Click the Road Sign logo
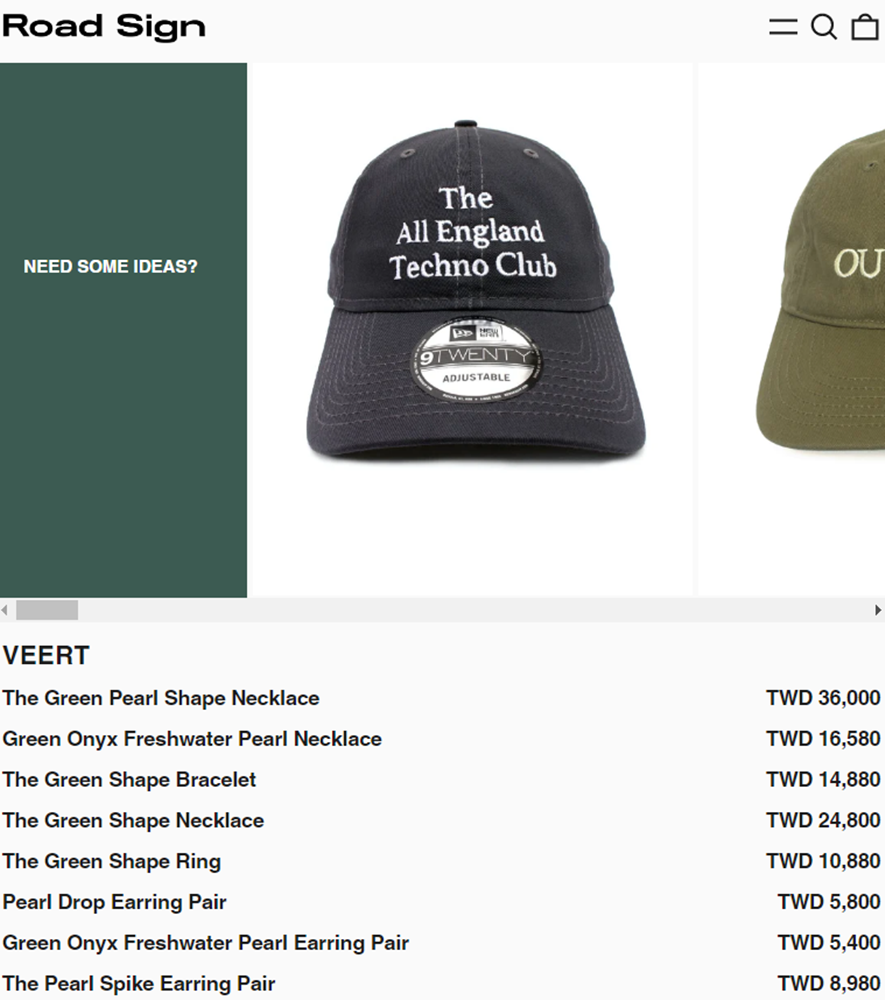885x1000 pixels. tap(104, 27)
